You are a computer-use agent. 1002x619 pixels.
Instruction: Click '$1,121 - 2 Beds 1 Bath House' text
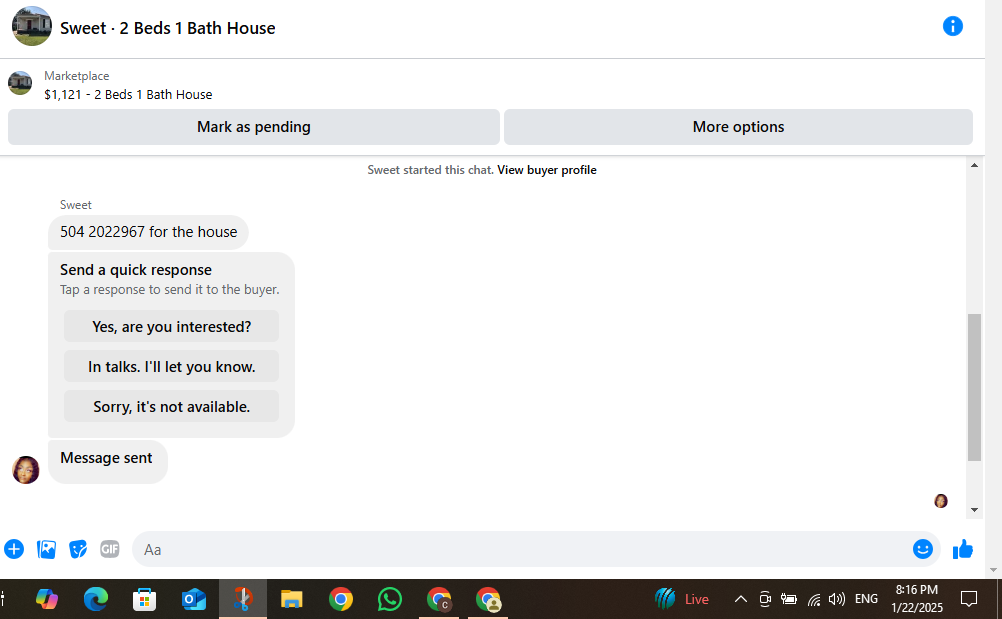tap(128, 95)
